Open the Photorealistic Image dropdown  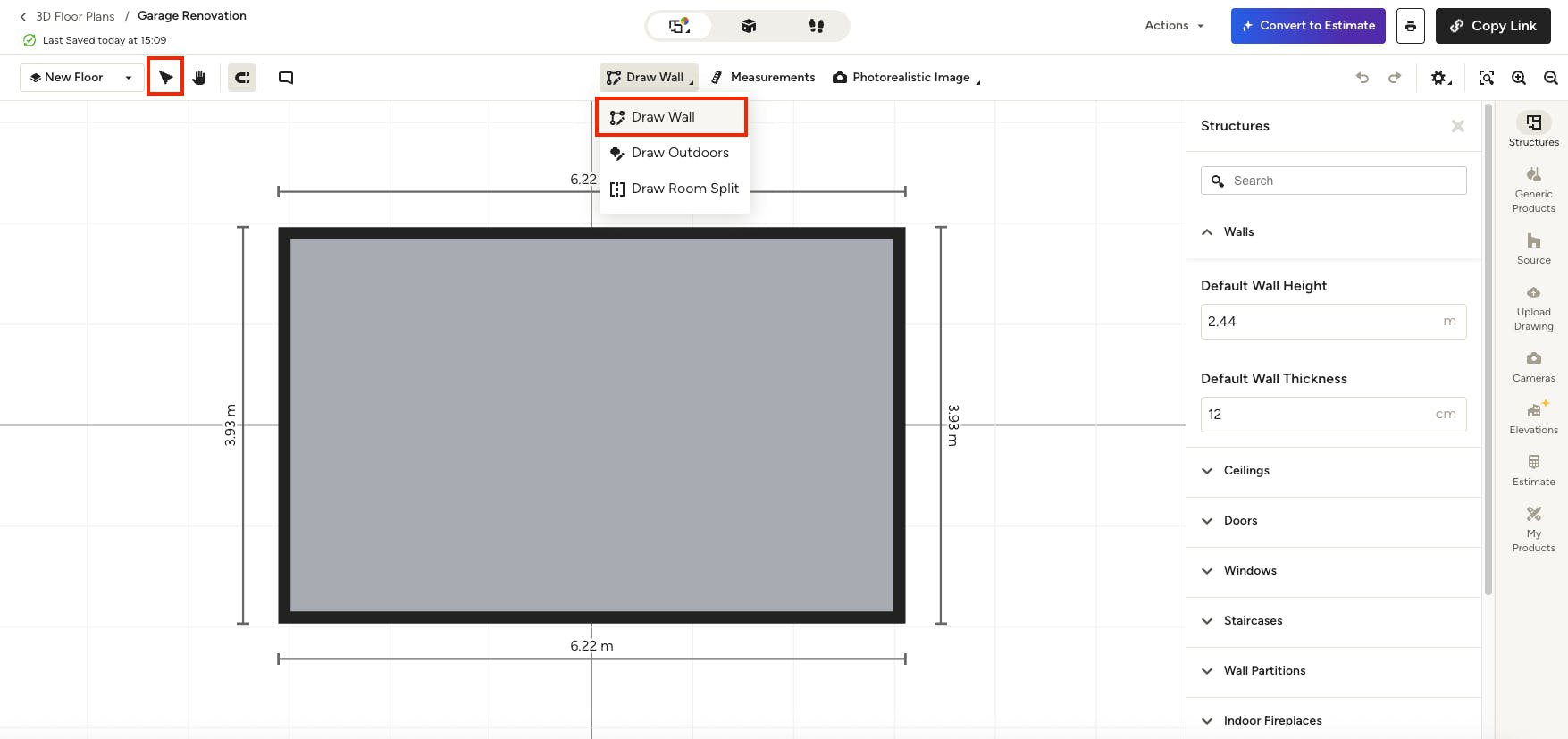click(907, 78)
